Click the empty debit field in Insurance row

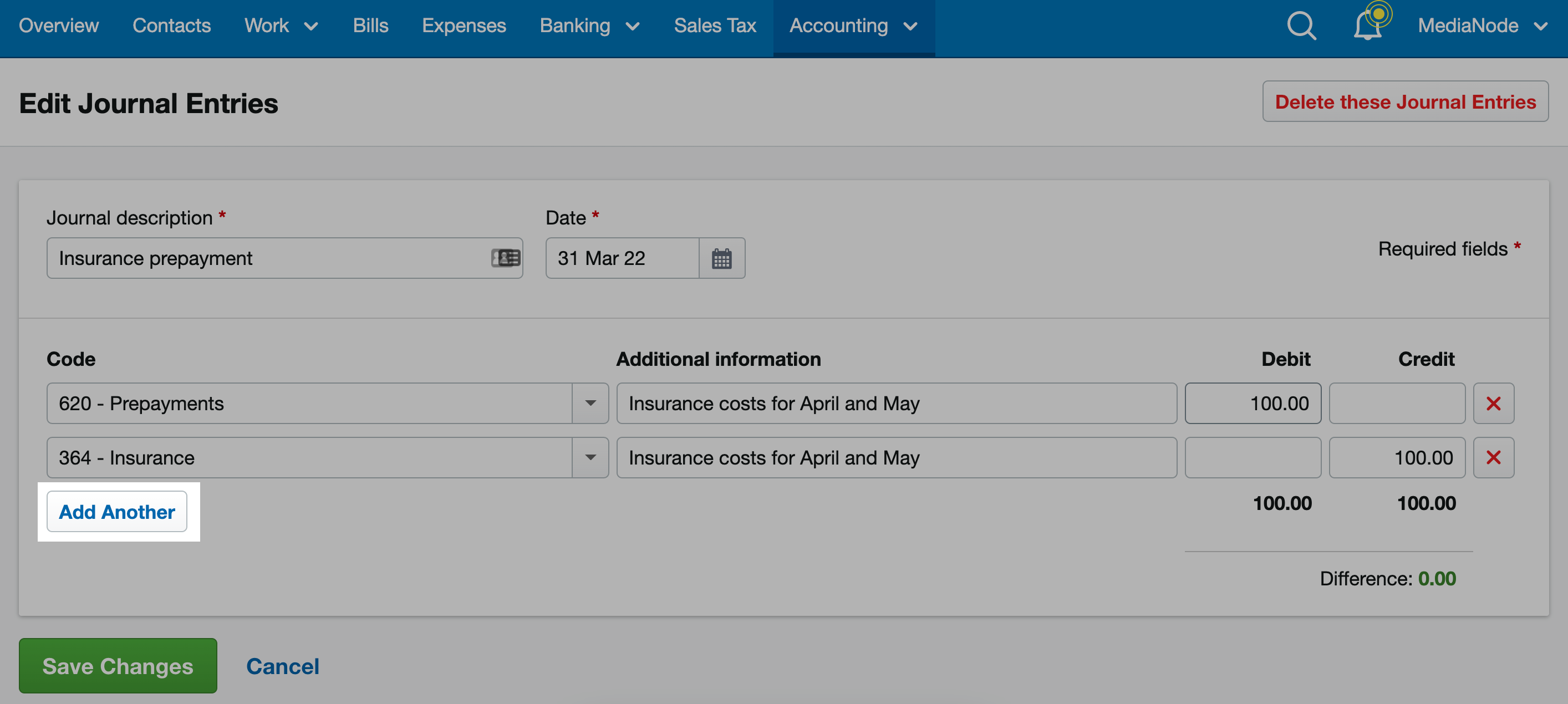click(x=1253, y=457)
